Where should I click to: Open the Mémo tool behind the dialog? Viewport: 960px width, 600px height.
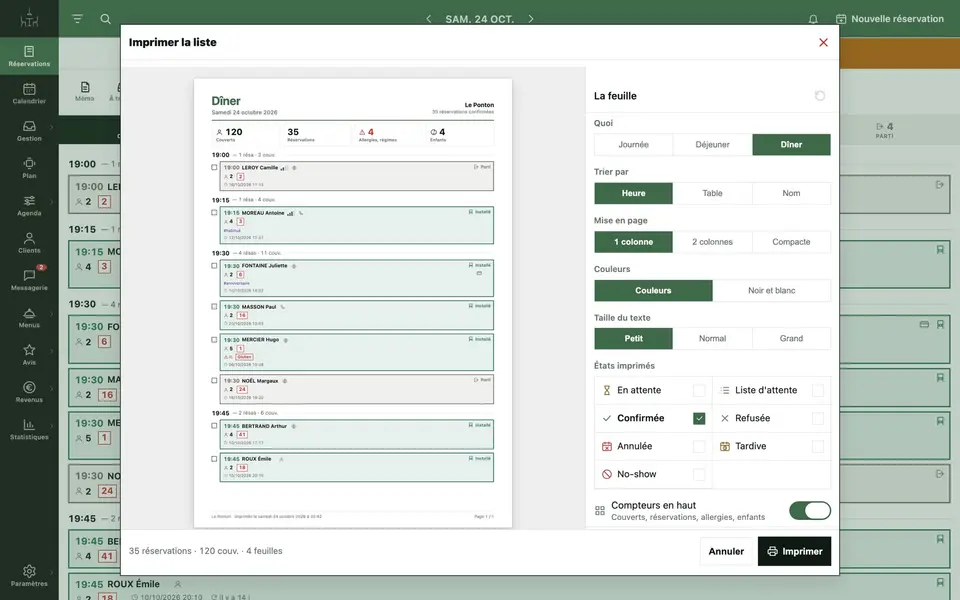pos(84,91)
